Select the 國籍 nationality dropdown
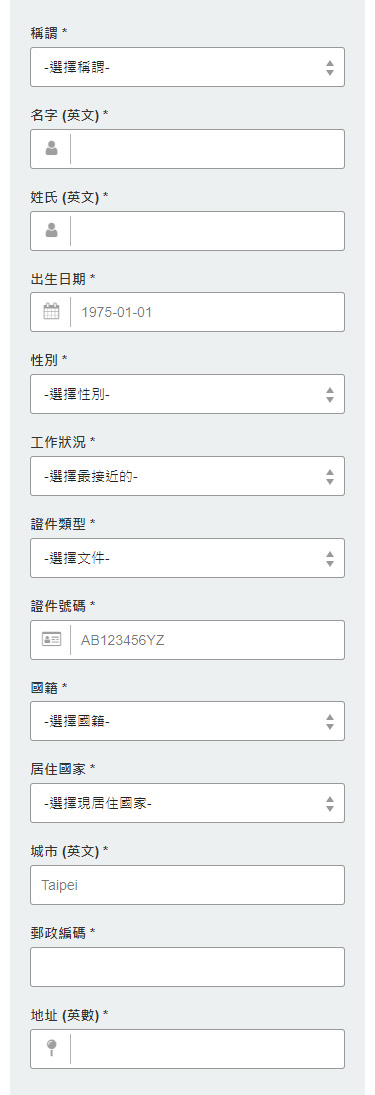The width and height of the screenshot is (375, 1095). (187, 721)
